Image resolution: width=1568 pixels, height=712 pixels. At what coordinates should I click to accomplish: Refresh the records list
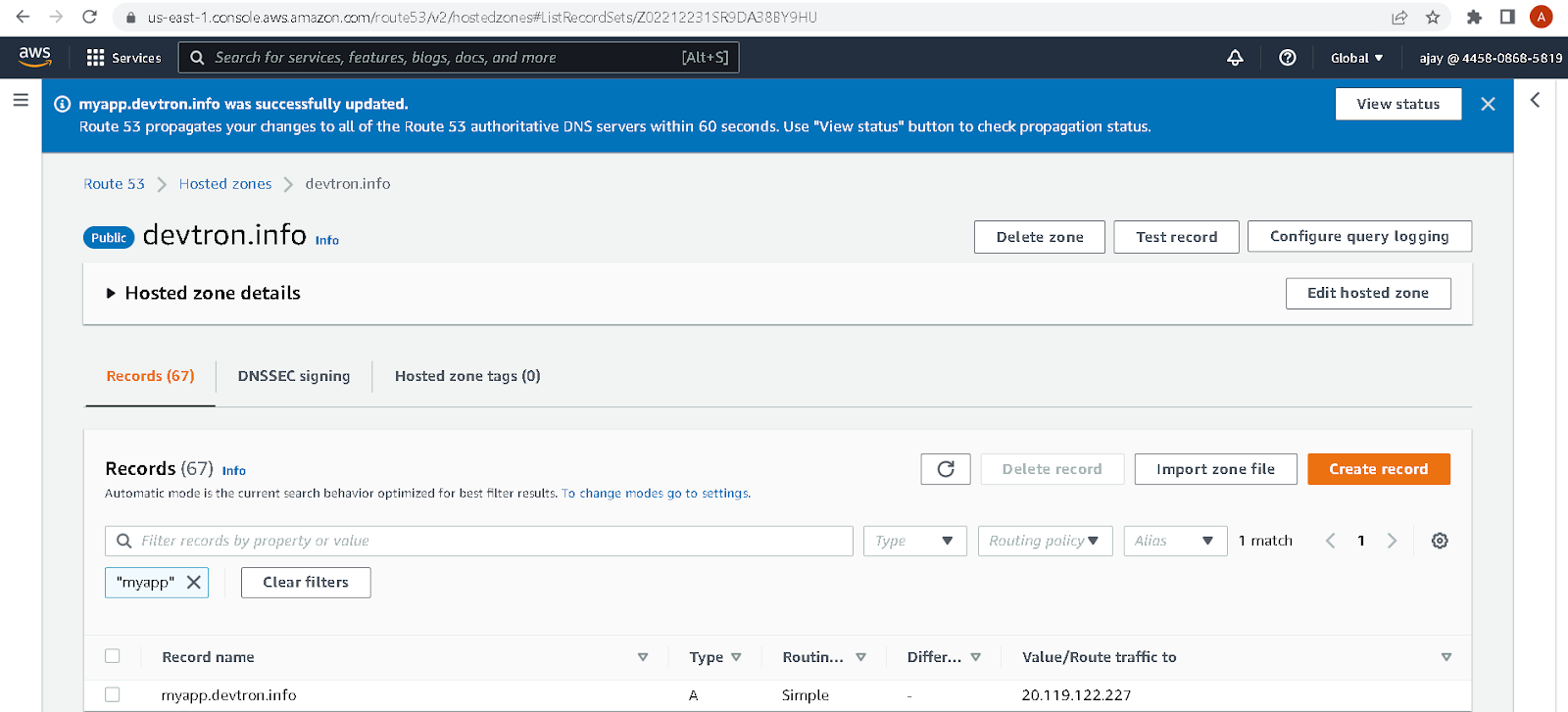coord(946,469)
